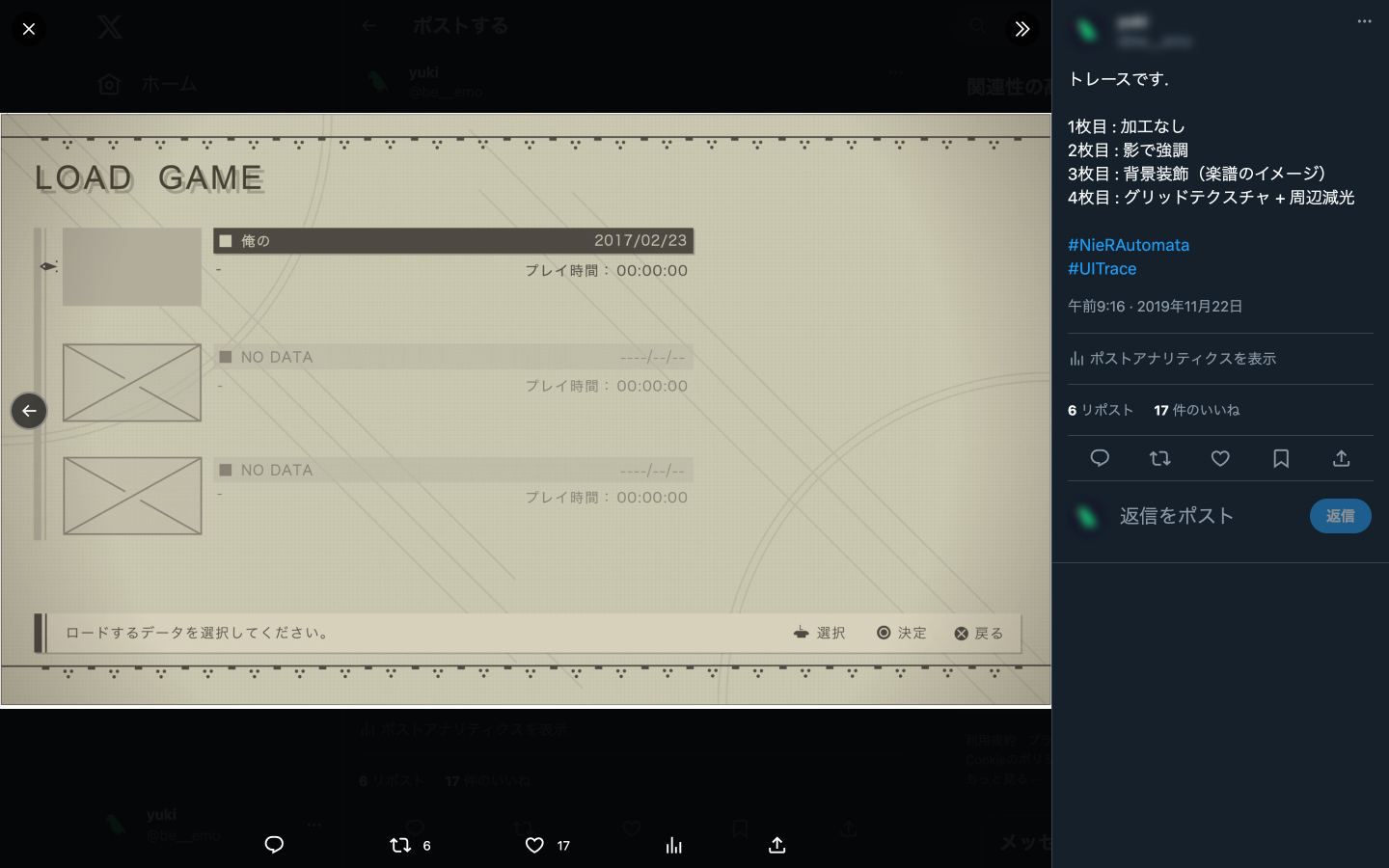The image size is (1389, 868).
Task: Go to the previous image arrow
Action: pyautogui.click(x=29, y=411)
